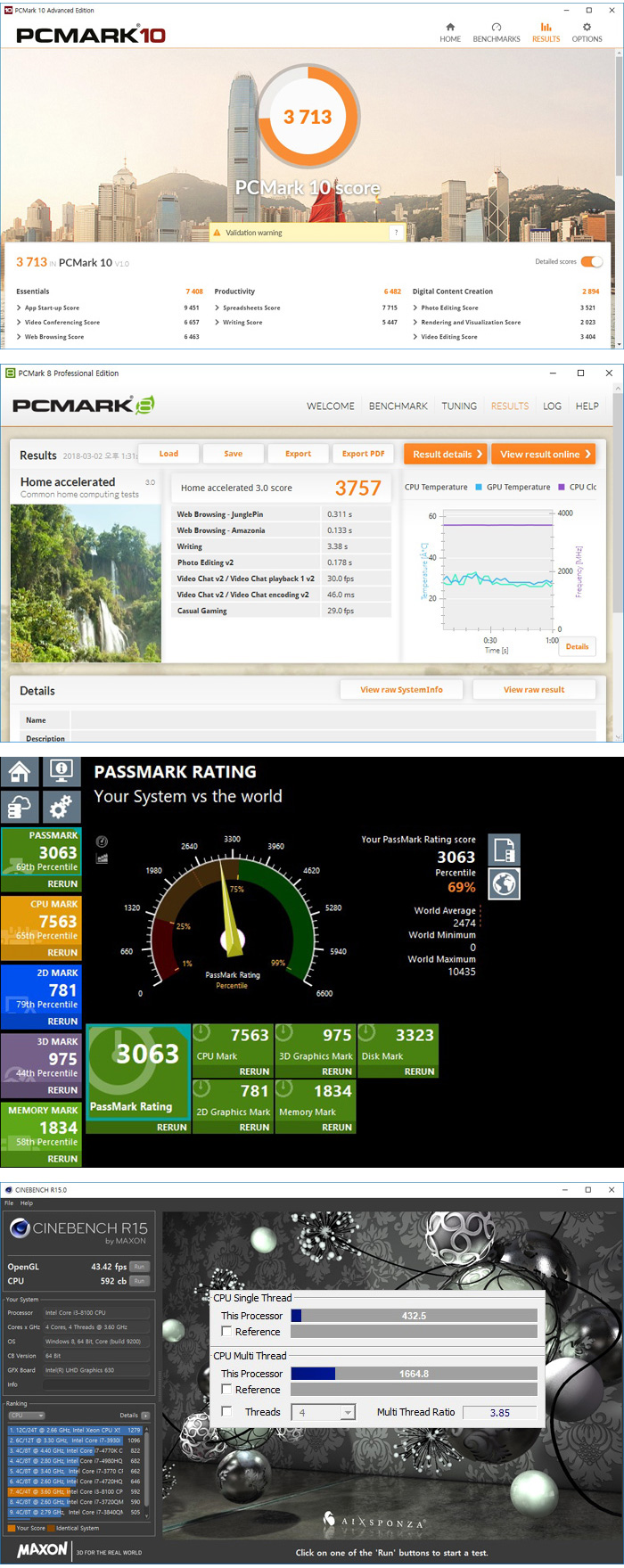Image resolution: width=624 pixels, height=1568 pixels.
Task: Select Intel Core i3-8100 ranking row
Action: click(75, 1491)
